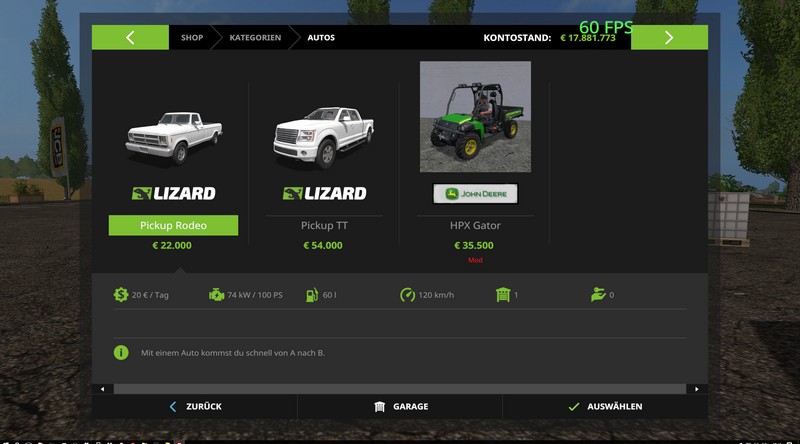Click the green info icon by description
The height and width of the screenshot is (444, 800).
click(x=121, y=353)
